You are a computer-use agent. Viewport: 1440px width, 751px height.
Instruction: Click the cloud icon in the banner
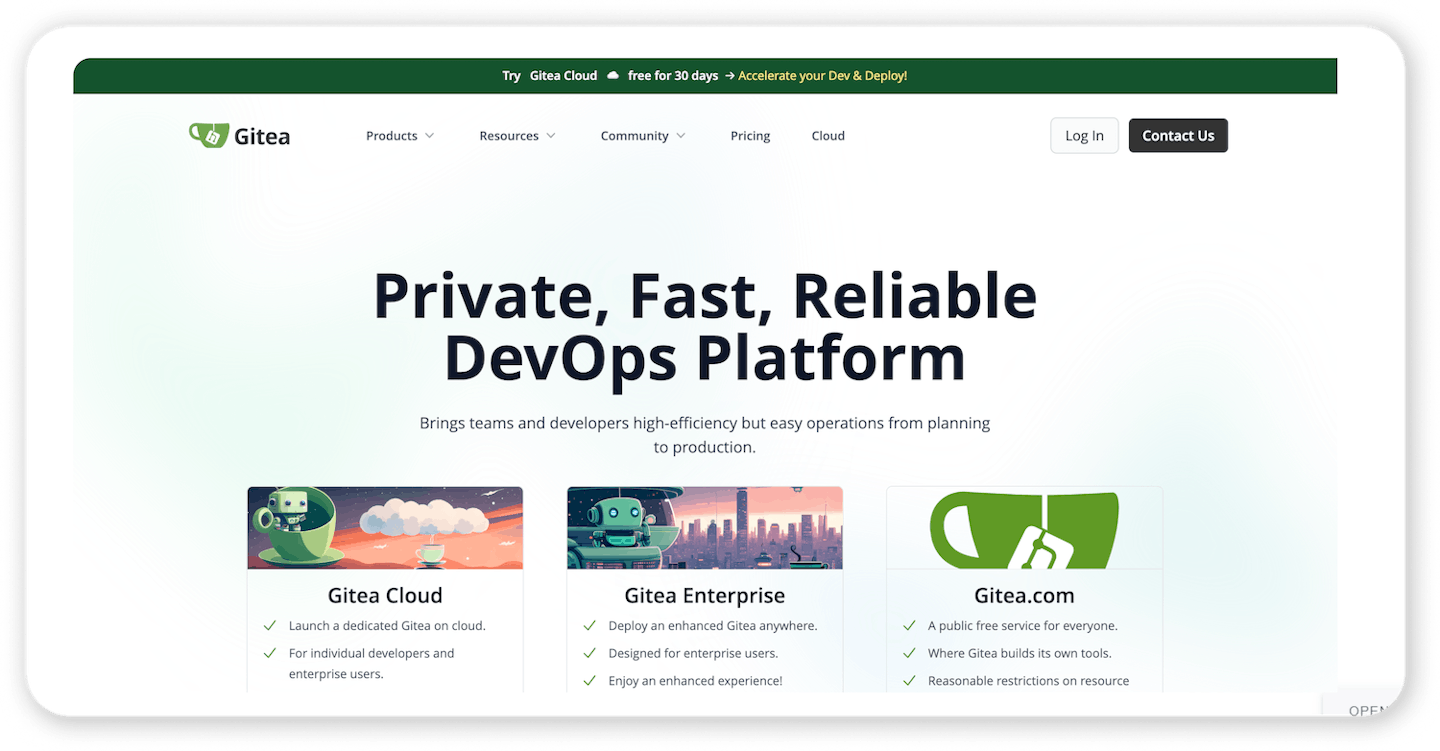[611, 75]
